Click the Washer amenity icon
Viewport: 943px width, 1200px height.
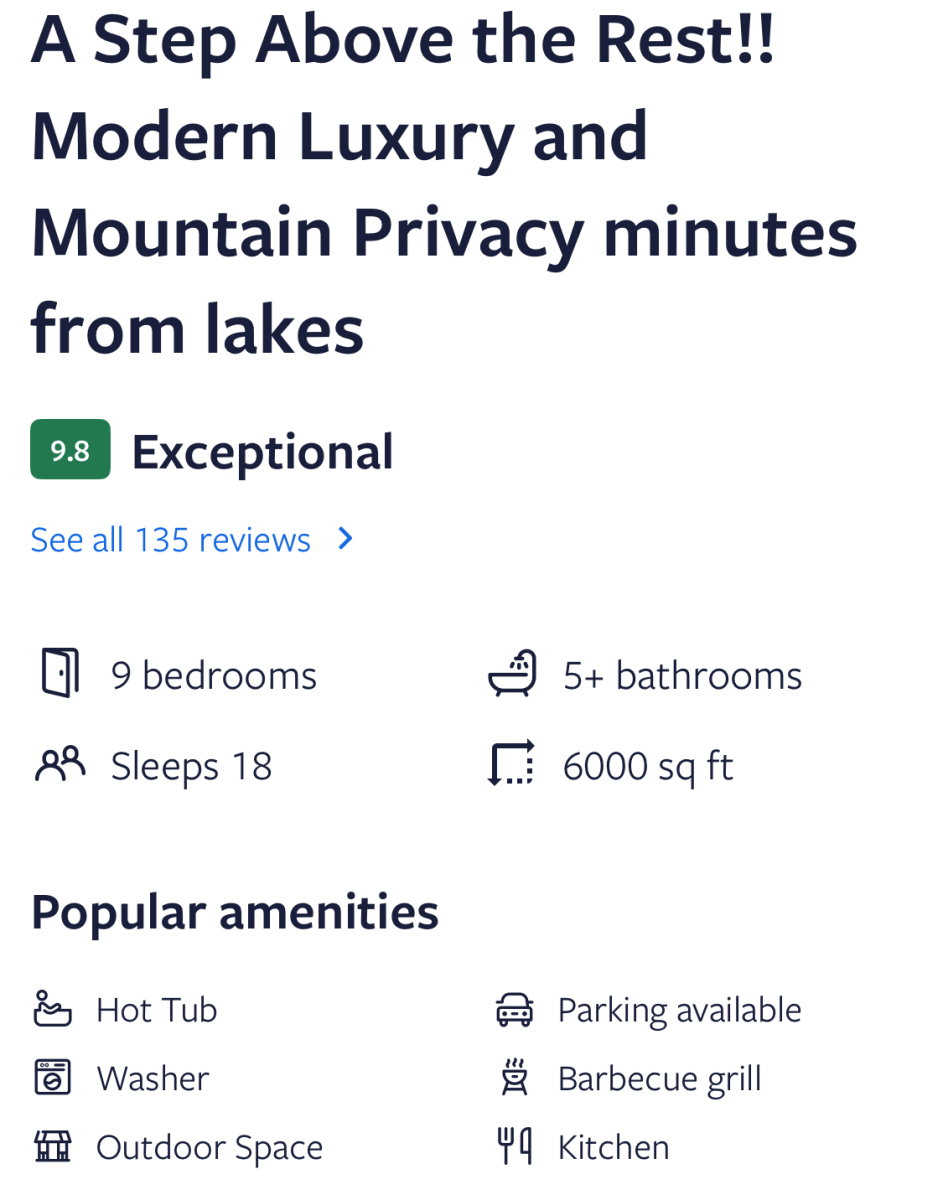pyautogui.click(x=53, y=1078)
